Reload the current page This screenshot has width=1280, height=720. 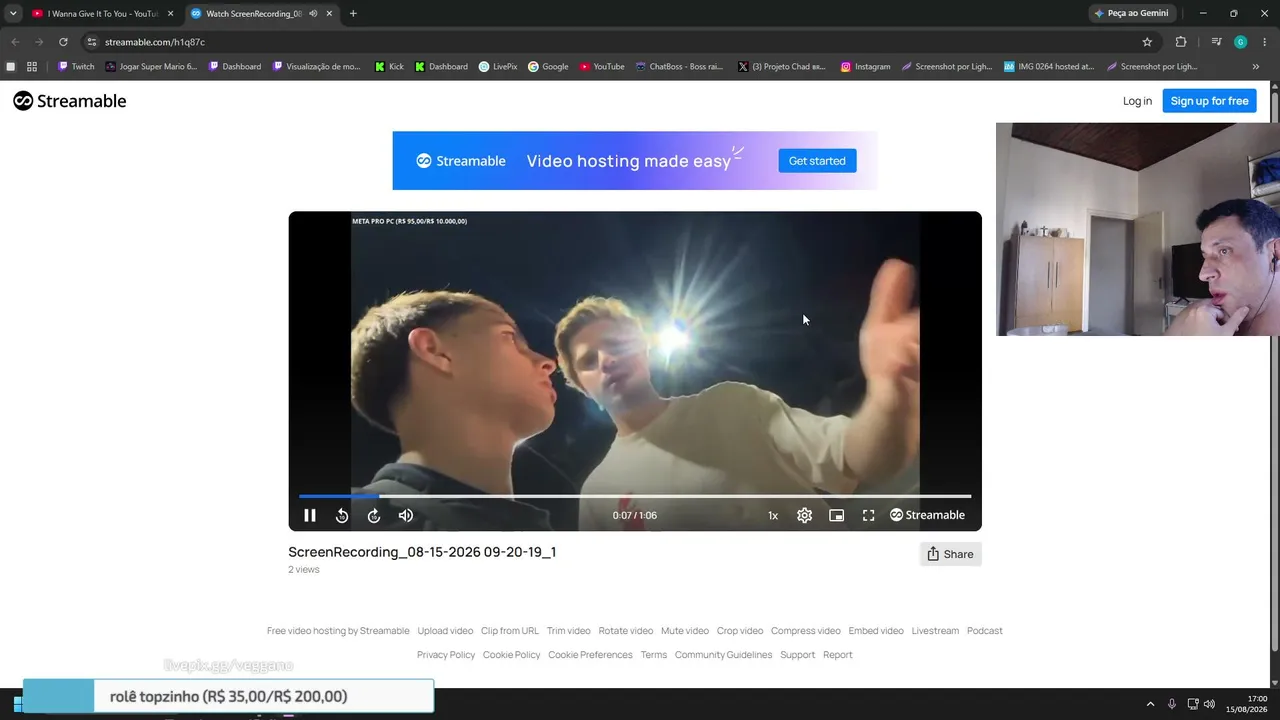click(x=63, y=42)
